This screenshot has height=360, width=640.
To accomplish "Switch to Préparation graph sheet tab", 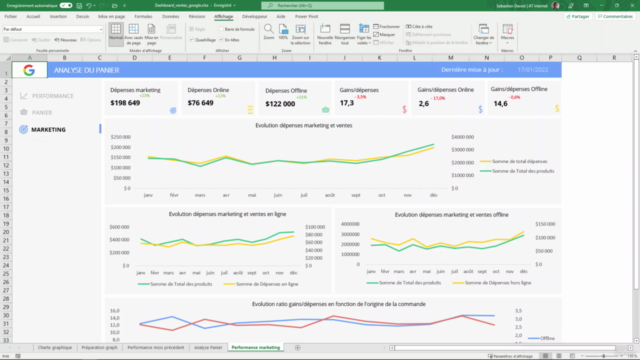I will (99, 348).
